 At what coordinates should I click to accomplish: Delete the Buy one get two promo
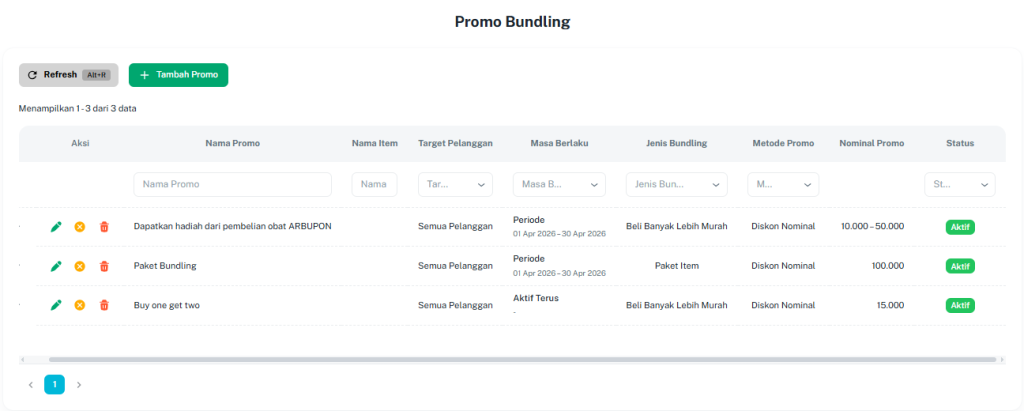(104, 305)
